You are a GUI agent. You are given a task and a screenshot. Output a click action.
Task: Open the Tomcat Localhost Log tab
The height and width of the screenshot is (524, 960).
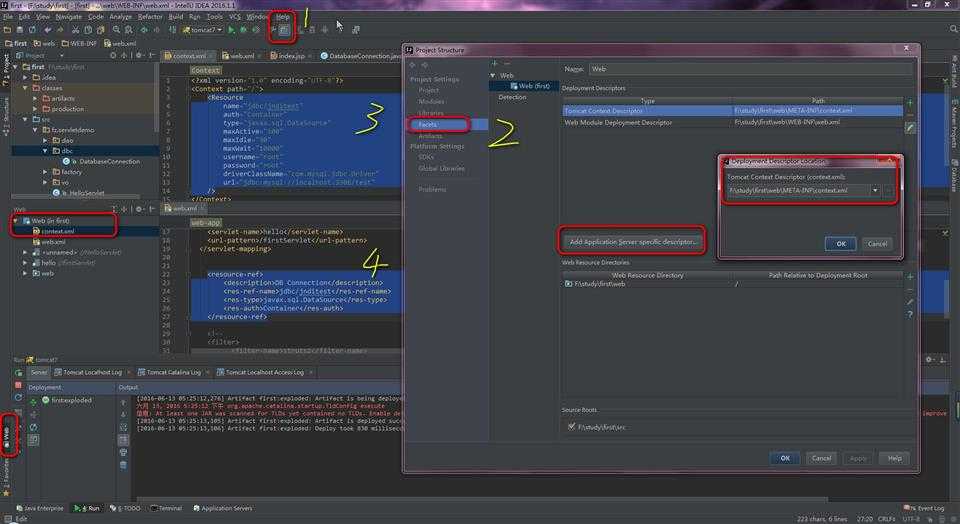(x=92, y=372)
